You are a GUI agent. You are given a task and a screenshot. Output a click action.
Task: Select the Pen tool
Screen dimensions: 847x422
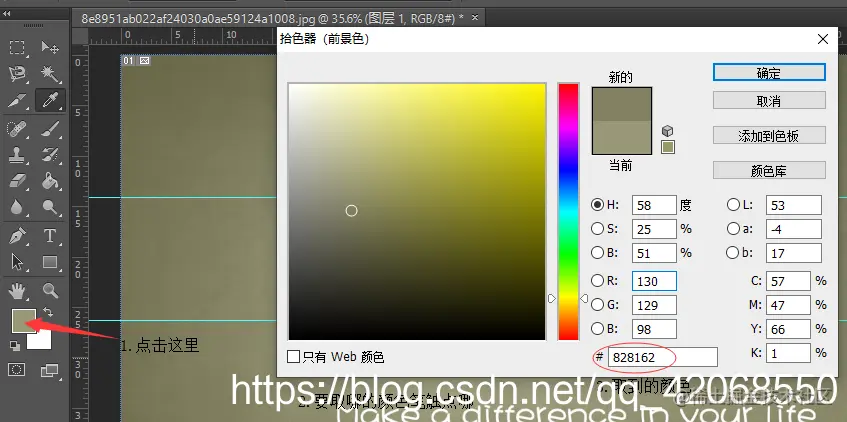click(17, 236)
